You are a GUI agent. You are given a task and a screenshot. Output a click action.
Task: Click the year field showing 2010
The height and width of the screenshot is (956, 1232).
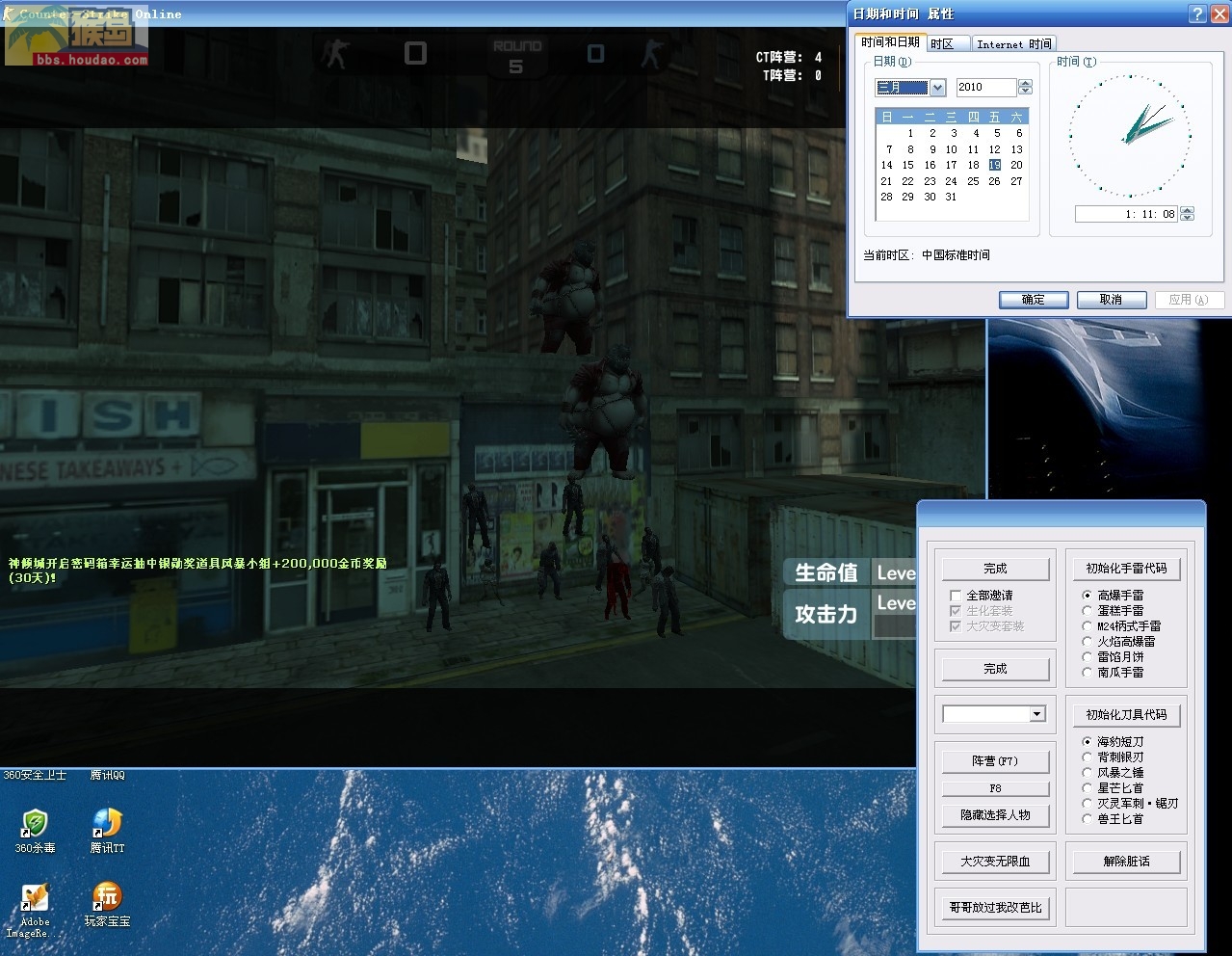[985, 88]
